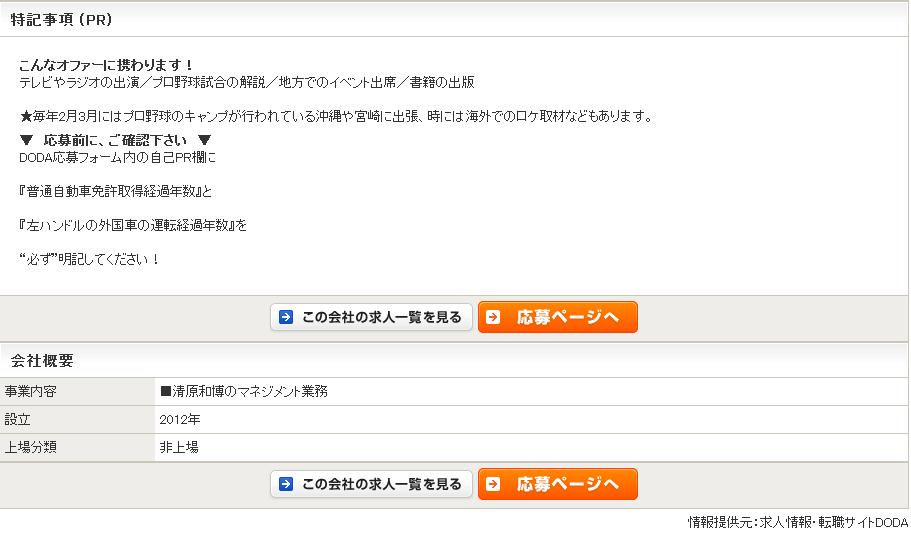Click the 設立 row label
The width and height of the screenshot is (911, 539).
(18, 420)
